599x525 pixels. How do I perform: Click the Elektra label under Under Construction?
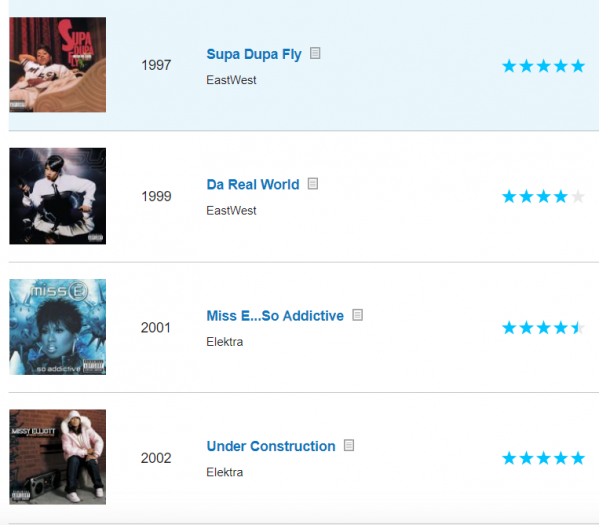coord(225,472)
